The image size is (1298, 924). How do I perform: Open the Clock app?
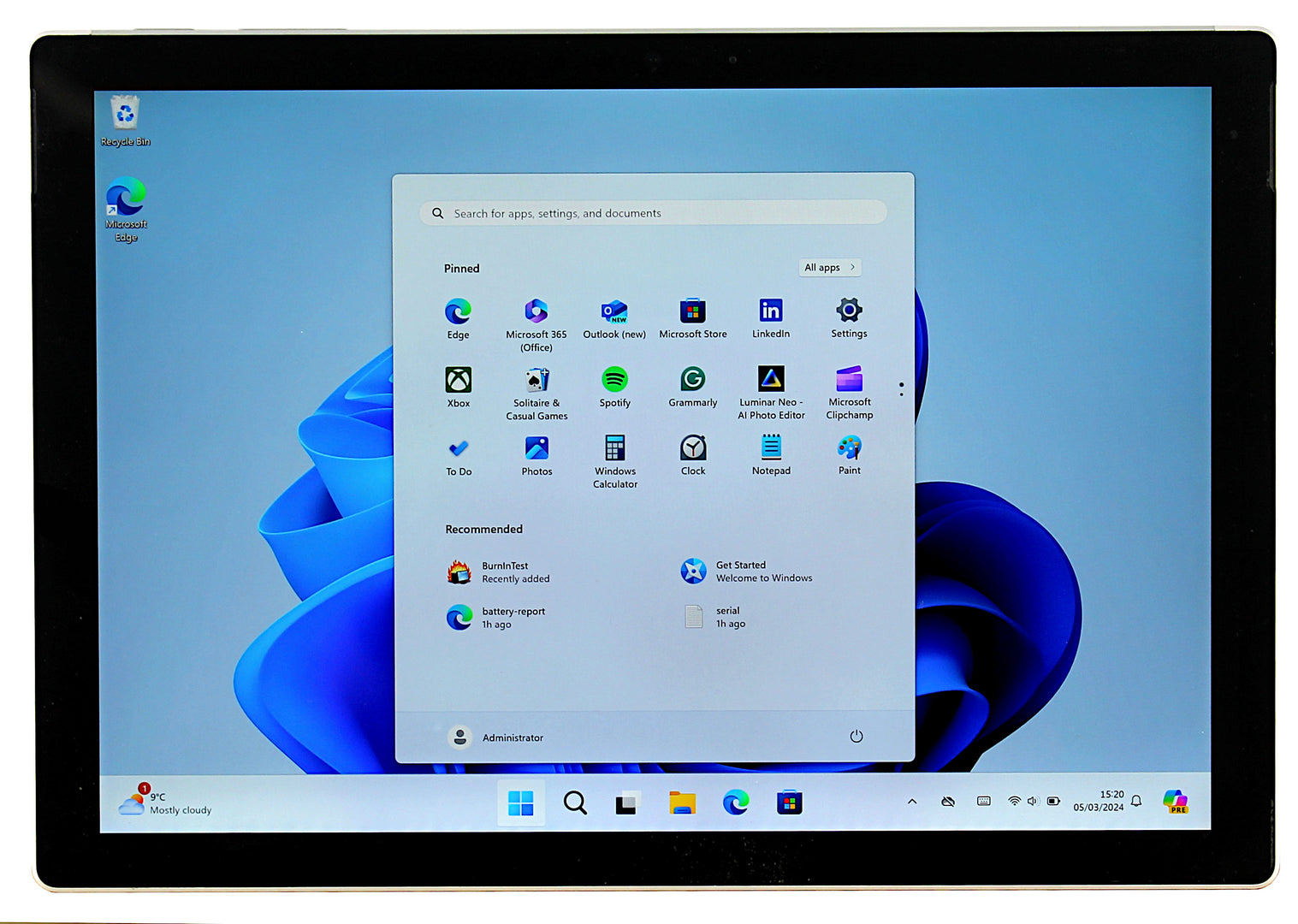pyautogui.click(x=692, y=449)
